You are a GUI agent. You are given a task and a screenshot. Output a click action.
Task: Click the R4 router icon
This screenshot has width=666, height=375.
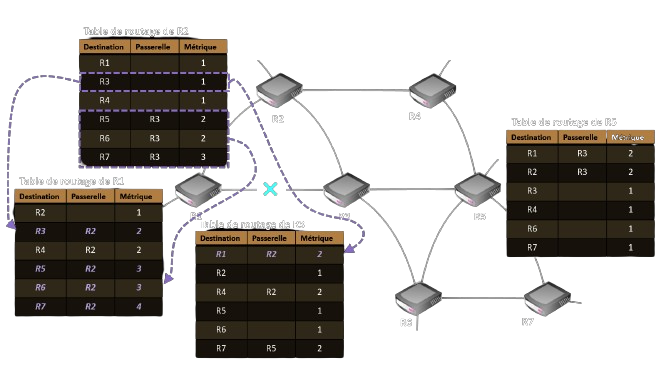432,90
